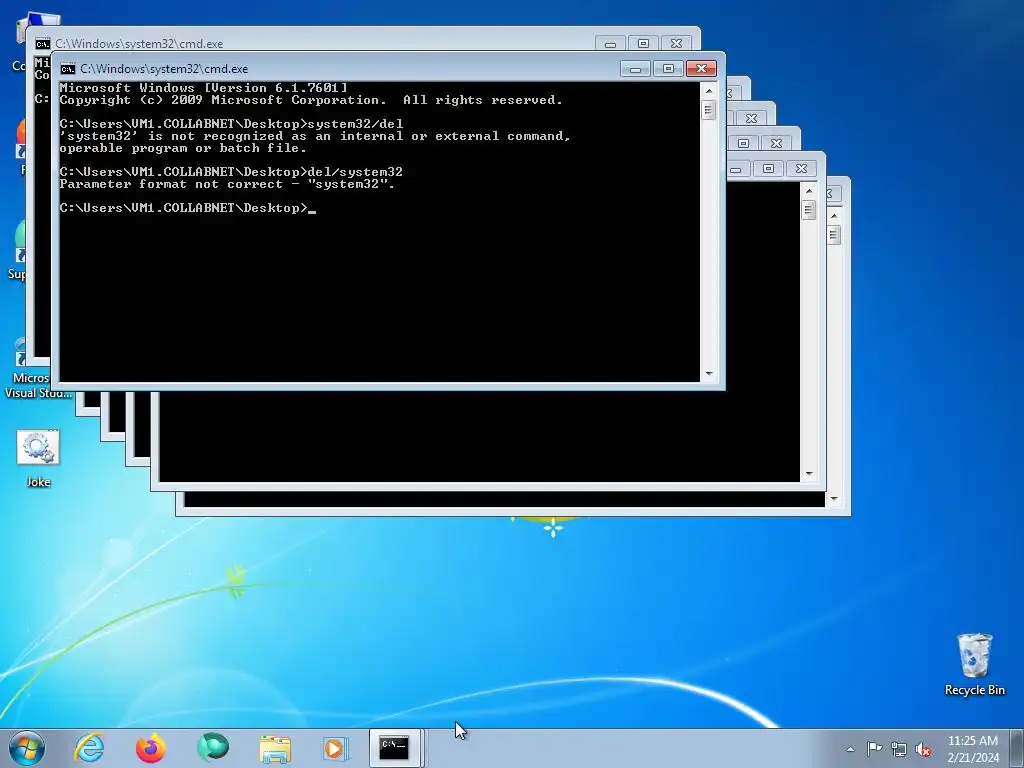1024x768 pixels.
Task: Click the cmd.exe taskbar button group
Action: [397, 748]
